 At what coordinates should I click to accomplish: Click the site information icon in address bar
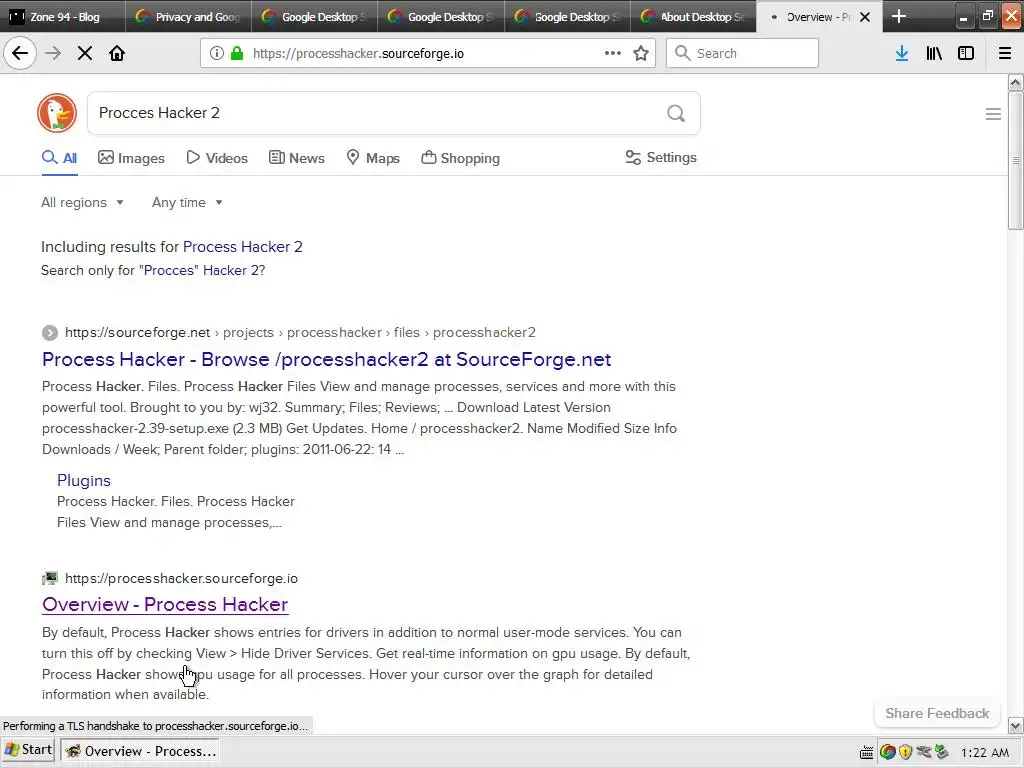coord(217,53)
